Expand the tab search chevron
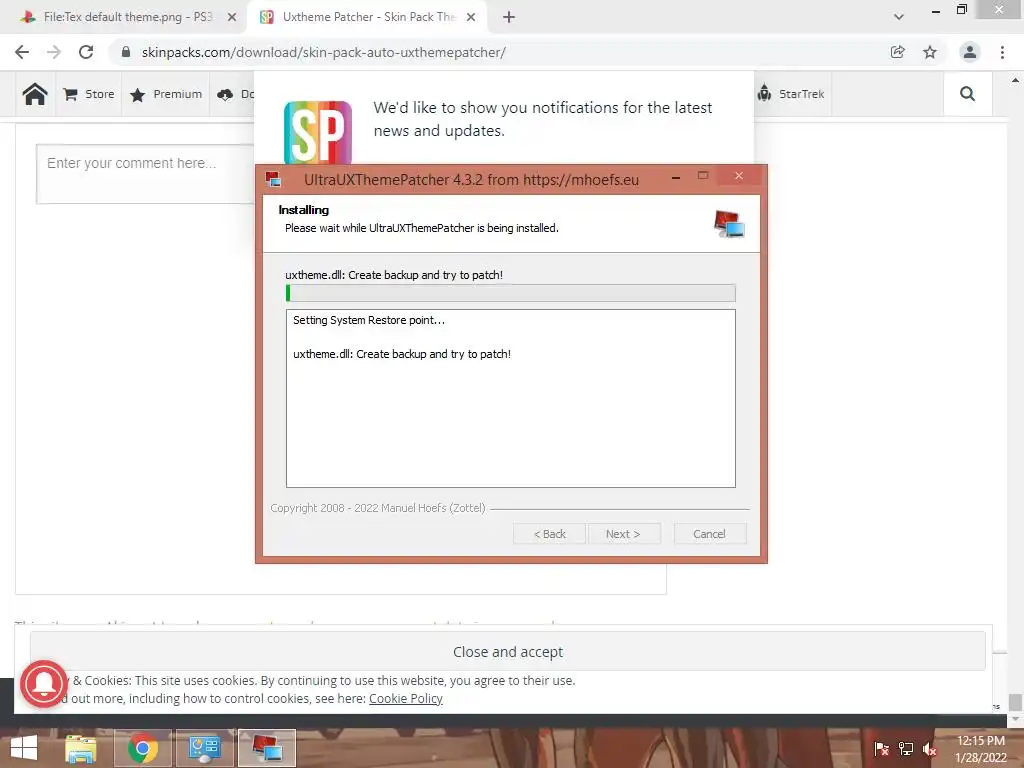Viewport: 1024px width, 768px height. (x=899, y=17)
